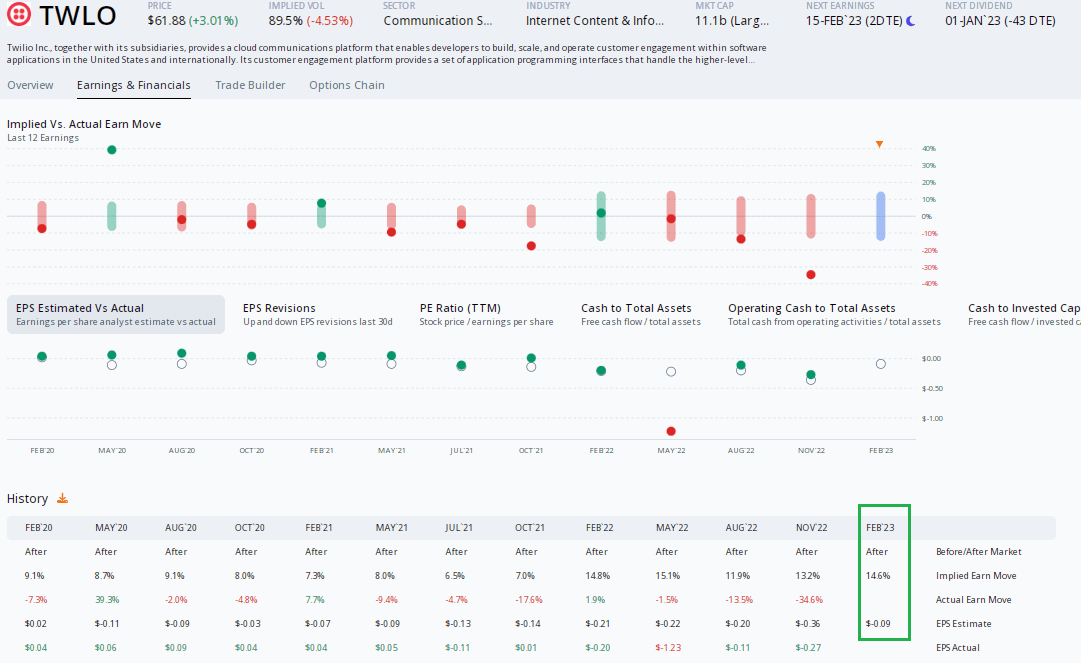Screen dimensions: 1081x663
Task: Click the EPS Actual row label
Action: click(958, 648)
